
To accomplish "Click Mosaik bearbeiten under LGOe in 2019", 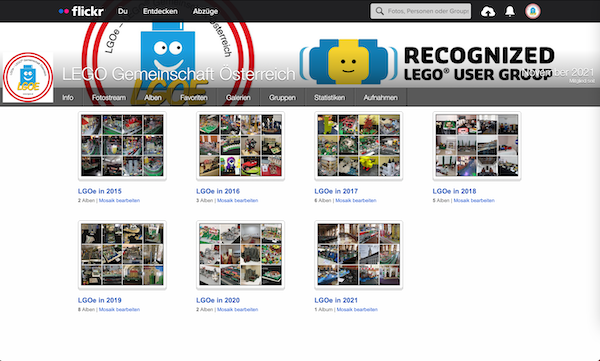I will (x=119, y=310).
